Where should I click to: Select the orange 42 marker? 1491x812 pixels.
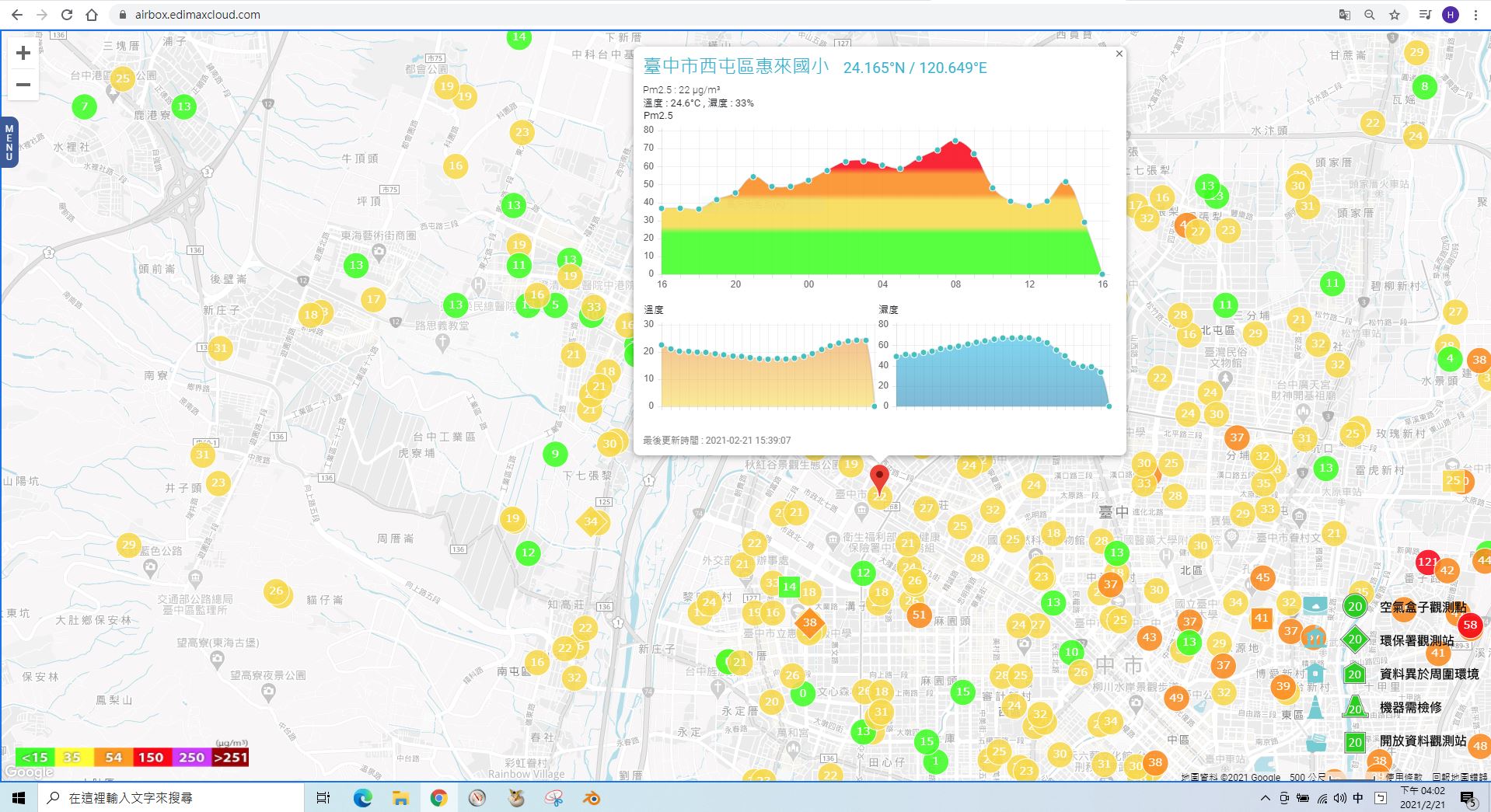pyautogui.click(x=1447, y=570)
